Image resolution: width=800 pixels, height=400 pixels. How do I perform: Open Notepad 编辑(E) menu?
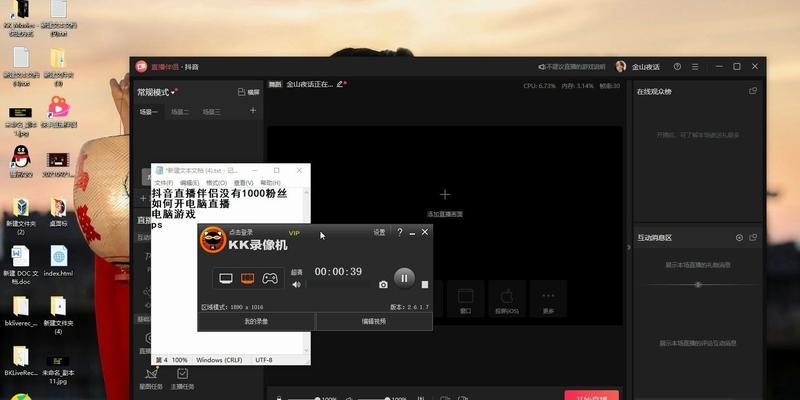coord(189,183)
